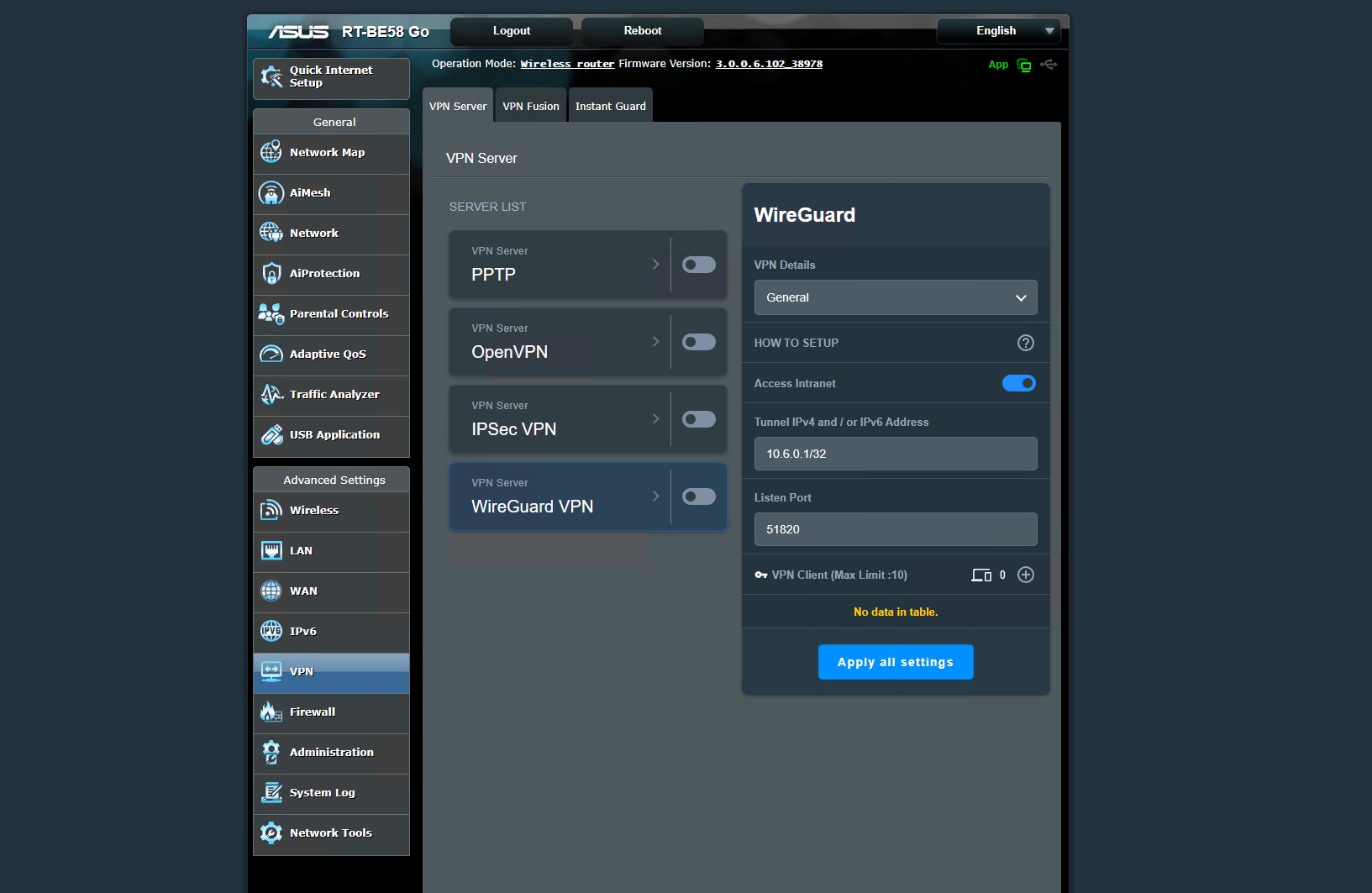Click the USB status icon in header
The height and width of the screenshot is (893, 1372).
click(x=1048, y=65)
